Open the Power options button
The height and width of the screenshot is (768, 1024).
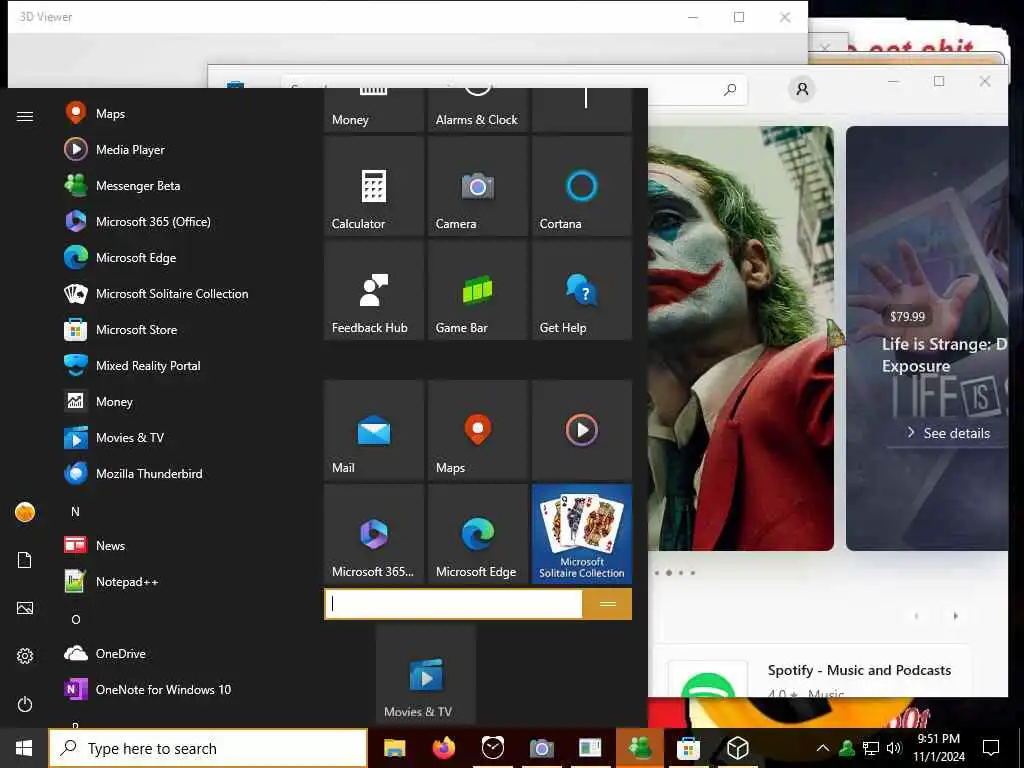pyautogui.click(x=25, y=704)
